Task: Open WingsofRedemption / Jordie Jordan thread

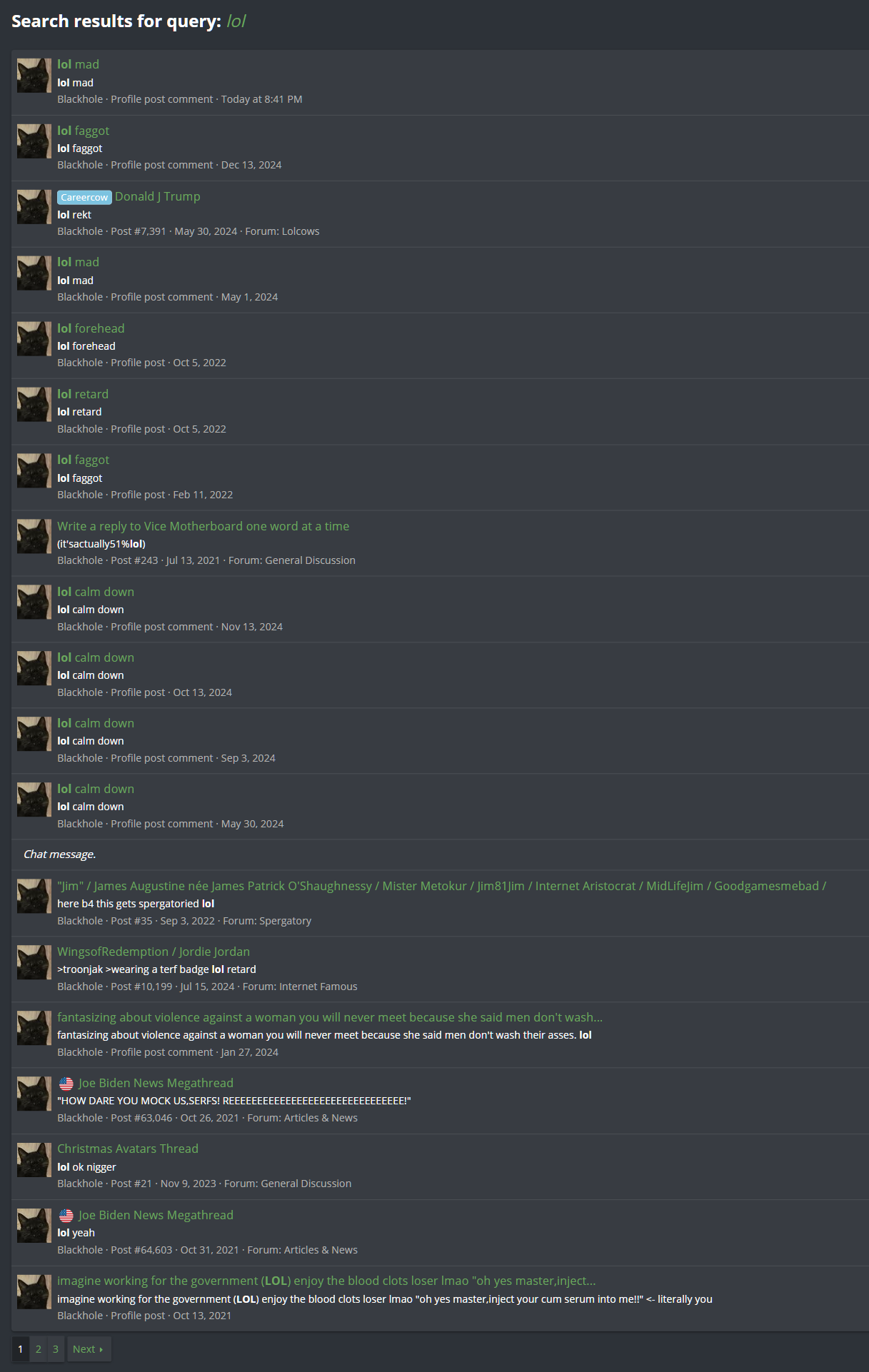Action: [154, 952]
